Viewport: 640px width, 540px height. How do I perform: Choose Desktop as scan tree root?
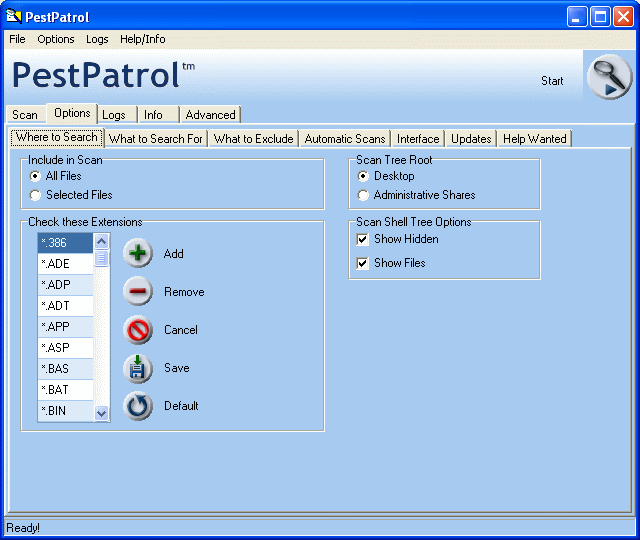point(363,176)
